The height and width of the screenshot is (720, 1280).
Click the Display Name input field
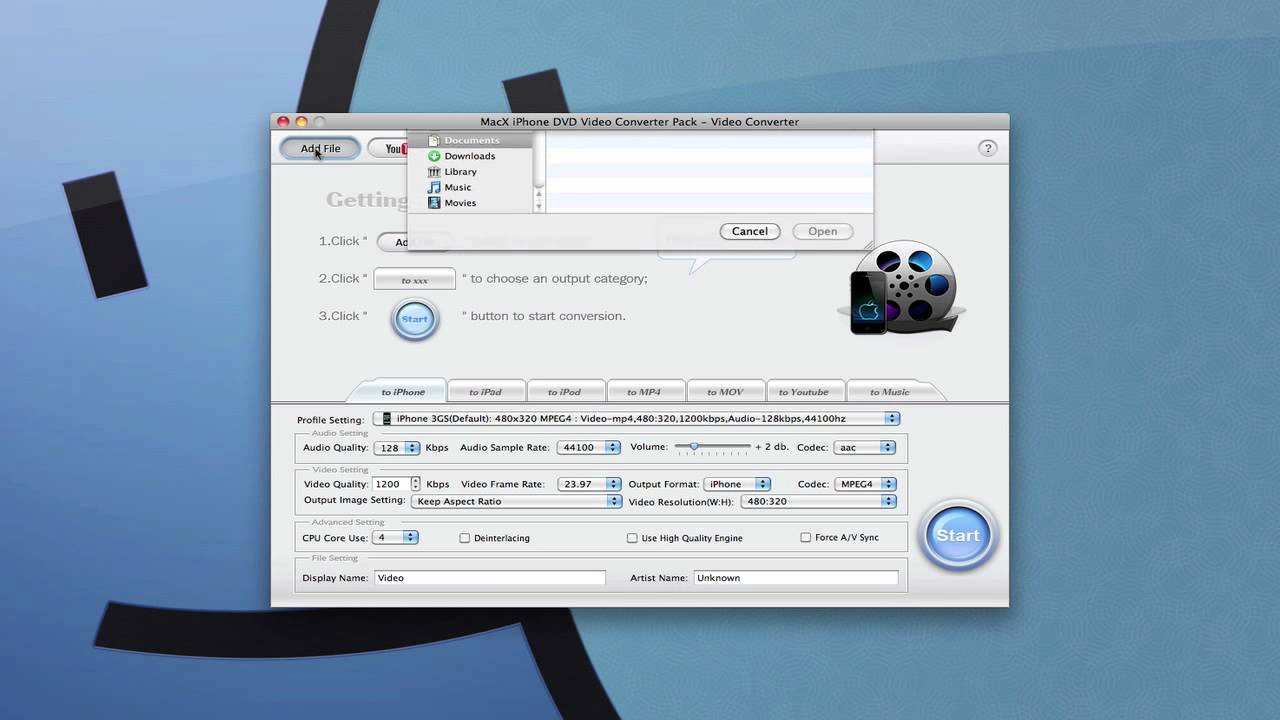pyautogui.click(x=489, y=578)
